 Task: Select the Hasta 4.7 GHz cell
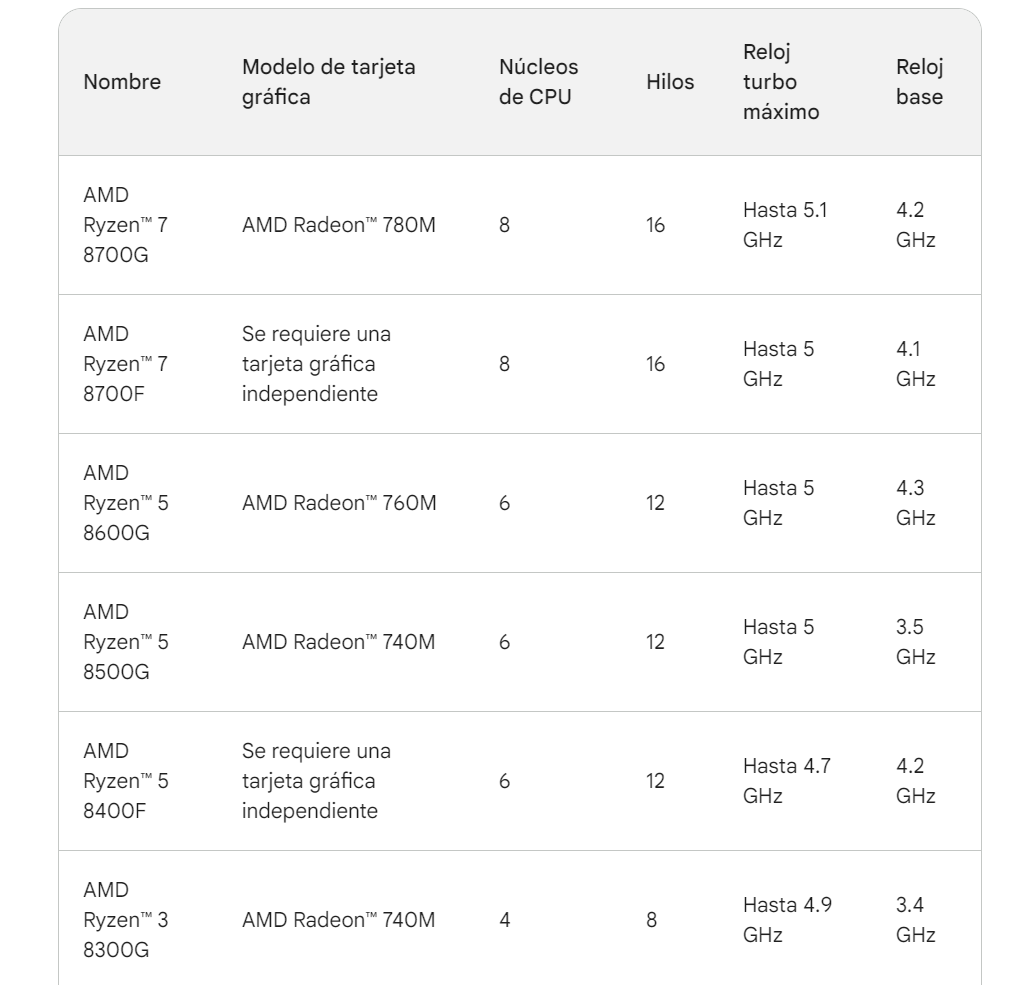point(787,781)
